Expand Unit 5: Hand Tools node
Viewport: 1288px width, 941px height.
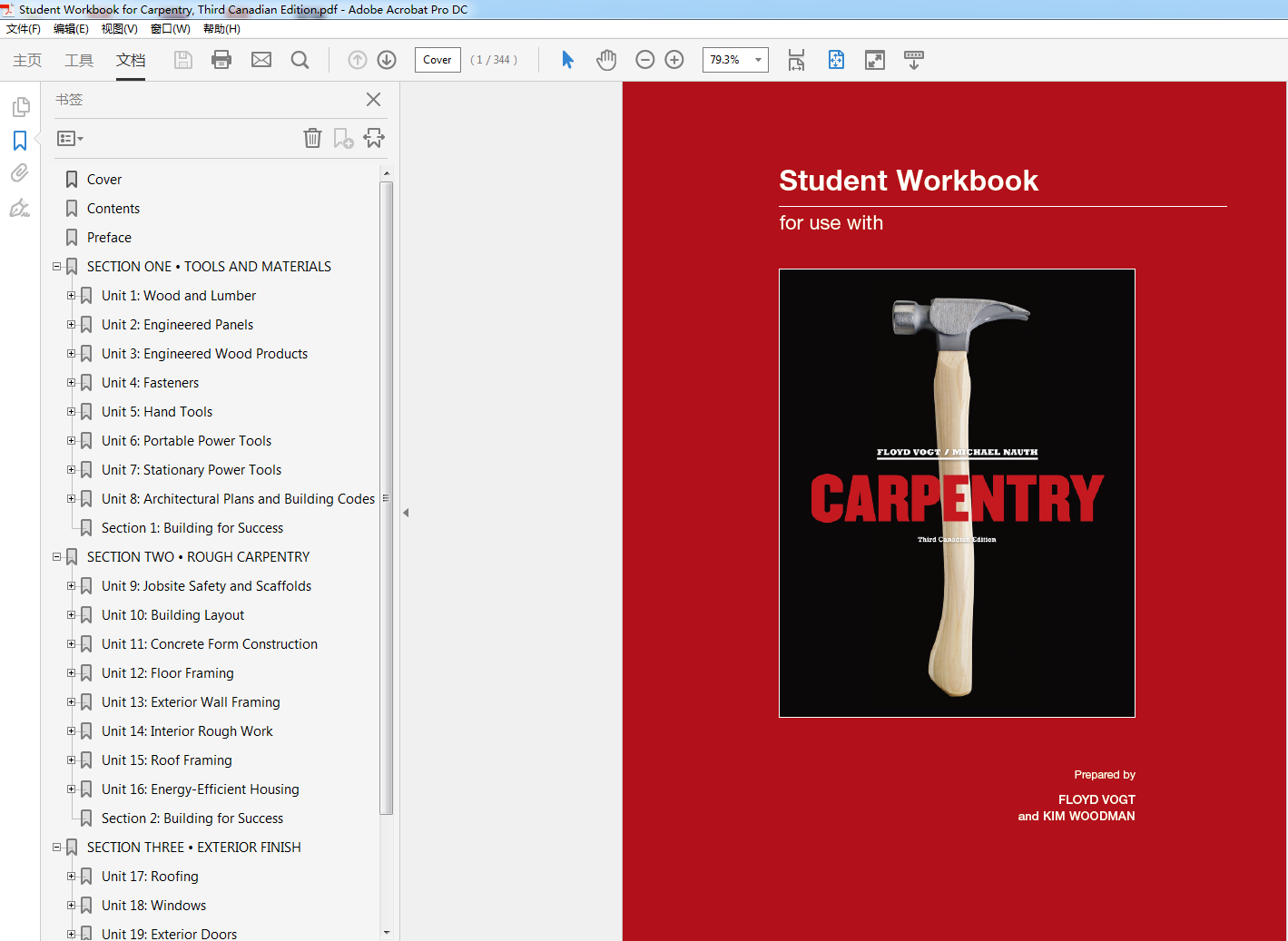click(72, 412)
